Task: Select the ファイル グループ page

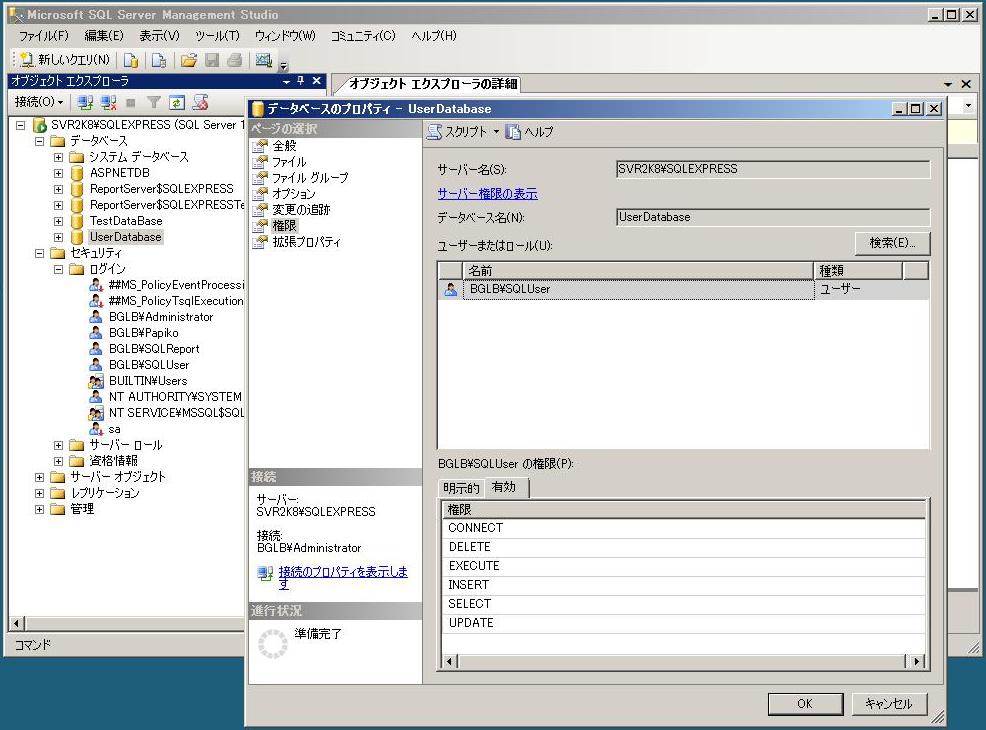Action: [x=310, y=178]
